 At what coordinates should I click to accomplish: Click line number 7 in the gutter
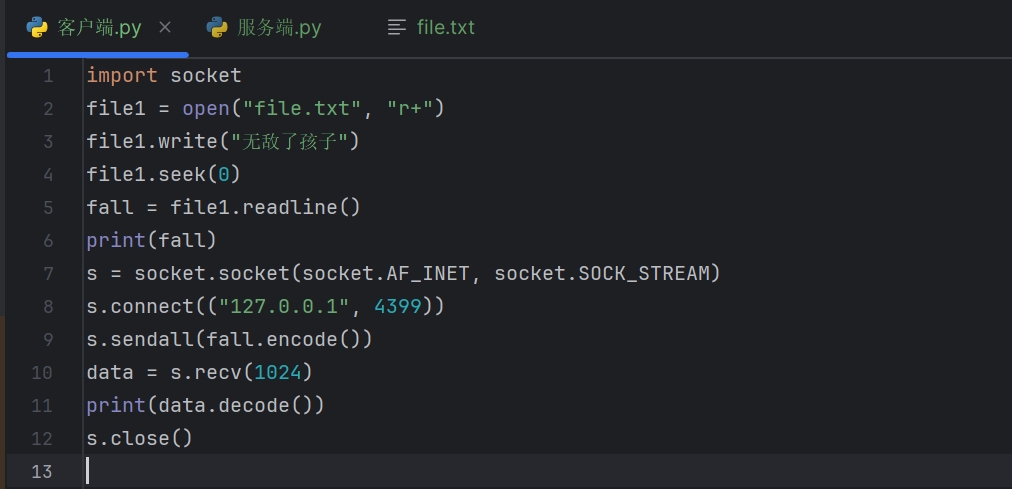point(48,273)
